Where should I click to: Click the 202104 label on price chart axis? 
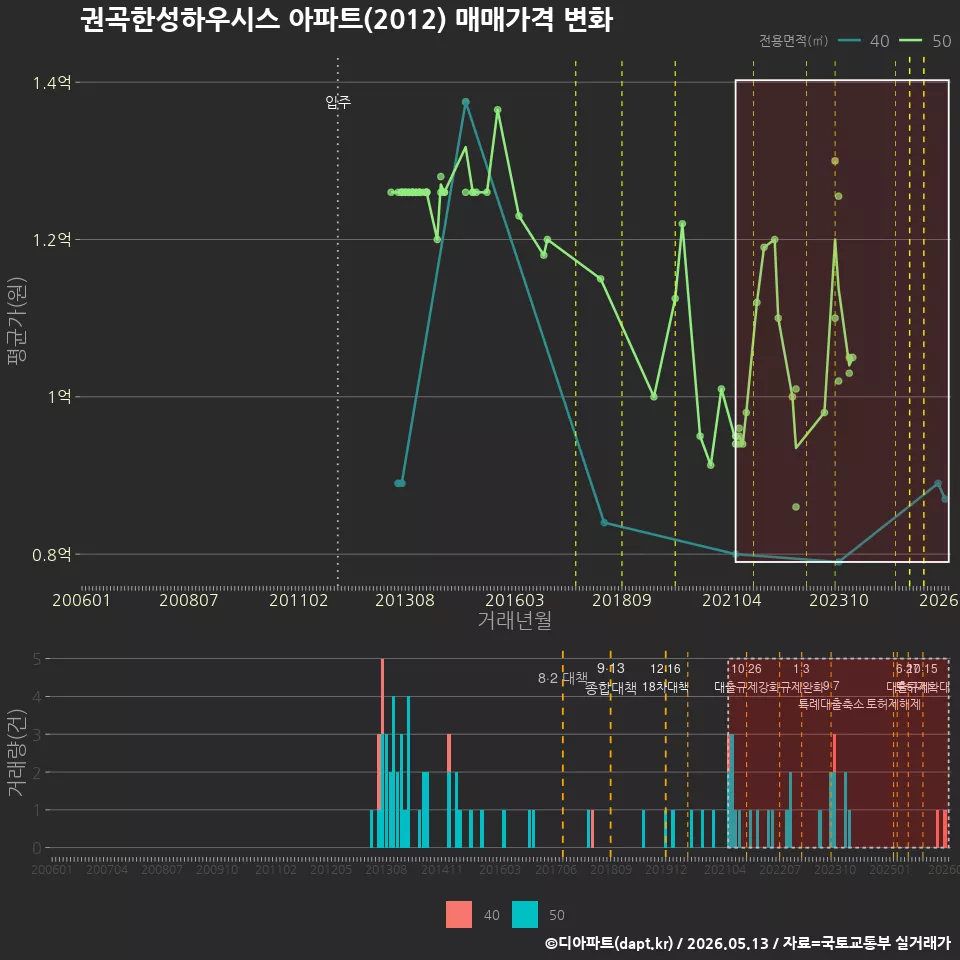point(732,600)
